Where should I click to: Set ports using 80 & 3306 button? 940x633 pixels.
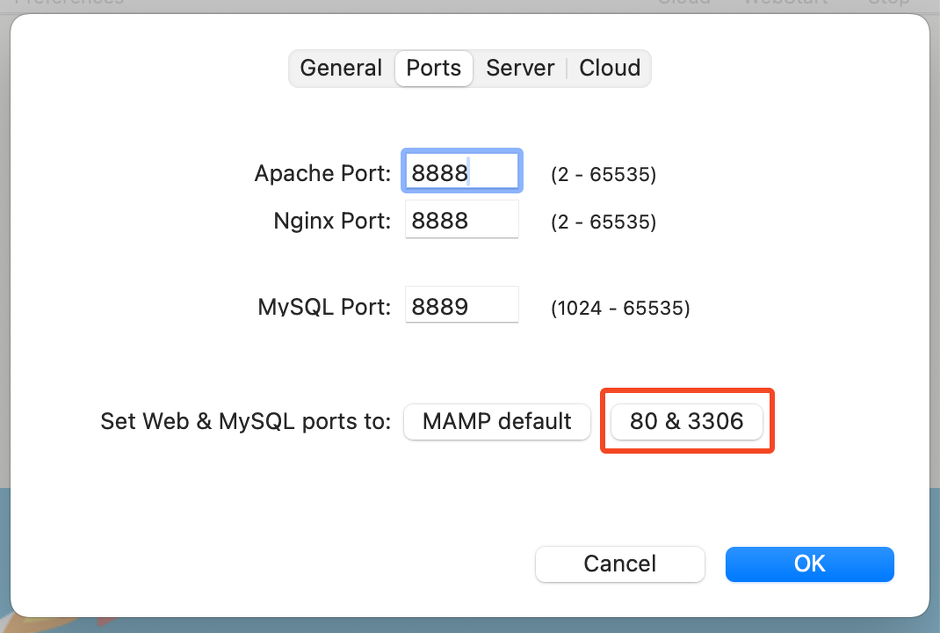click(686, 421)
